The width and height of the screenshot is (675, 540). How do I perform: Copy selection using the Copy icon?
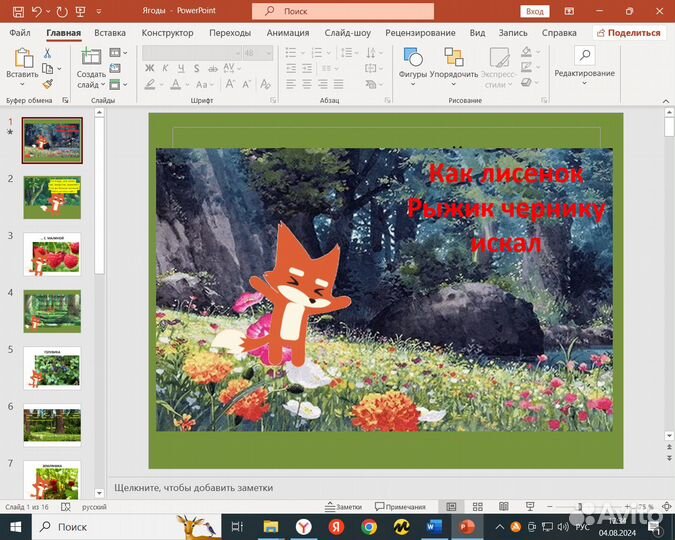[x=47, y=68]
